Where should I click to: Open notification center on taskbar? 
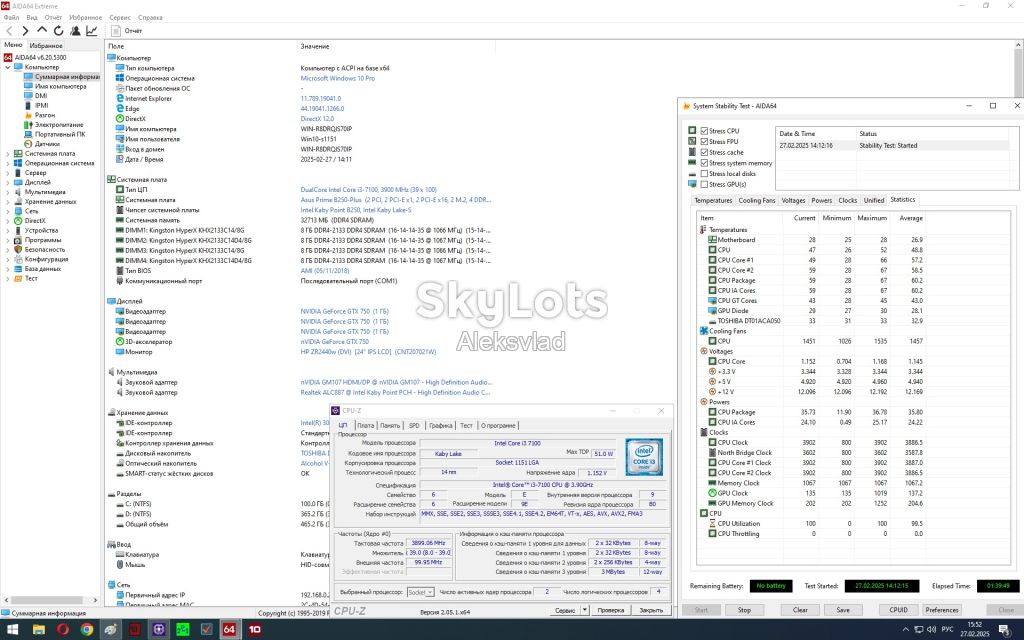(1005, 630)
